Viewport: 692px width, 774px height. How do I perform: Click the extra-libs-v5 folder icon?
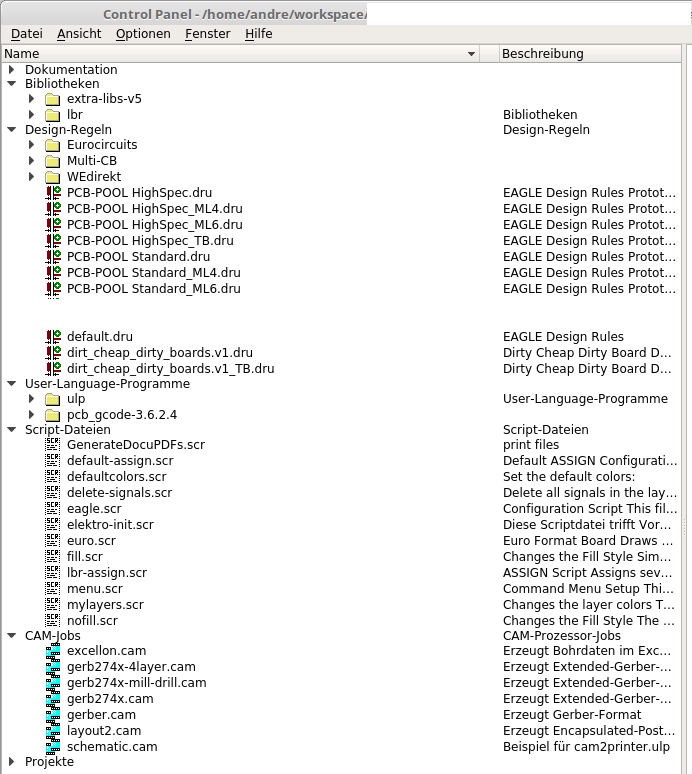[x=52, y=99]
